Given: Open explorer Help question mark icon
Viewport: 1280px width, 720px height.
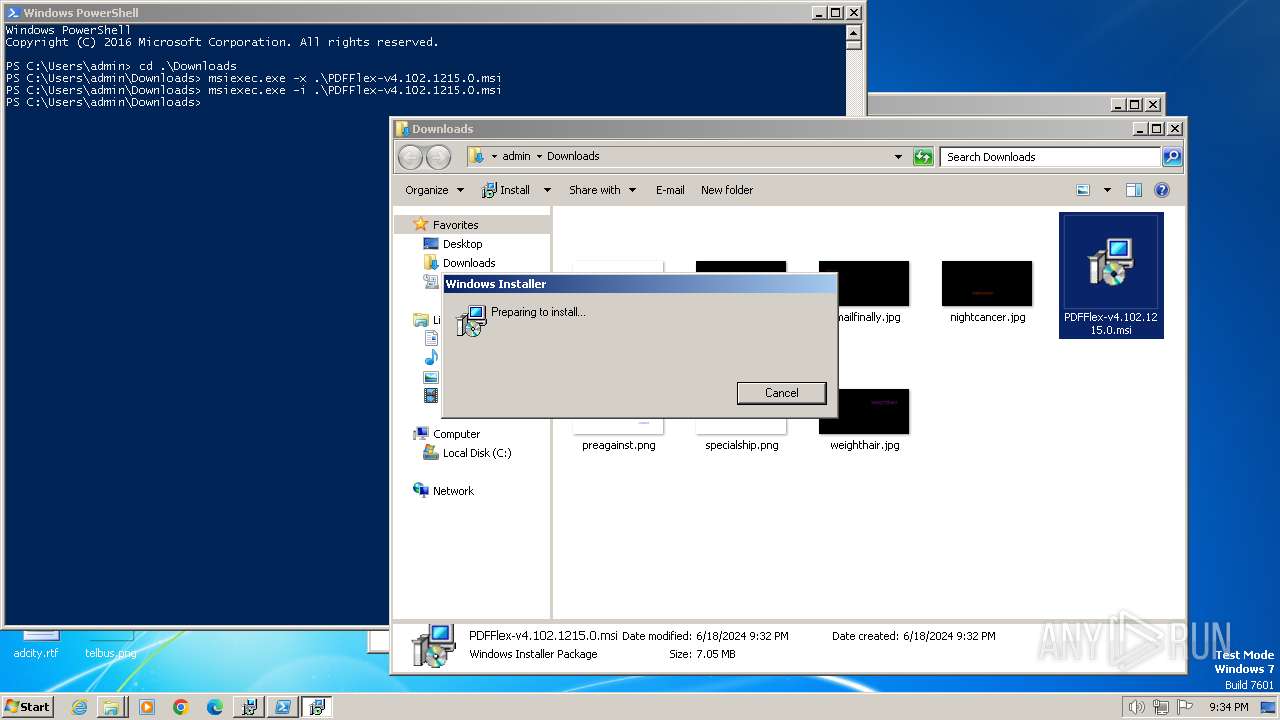Looking at the screenshot, I should (x=1162, y=190).
